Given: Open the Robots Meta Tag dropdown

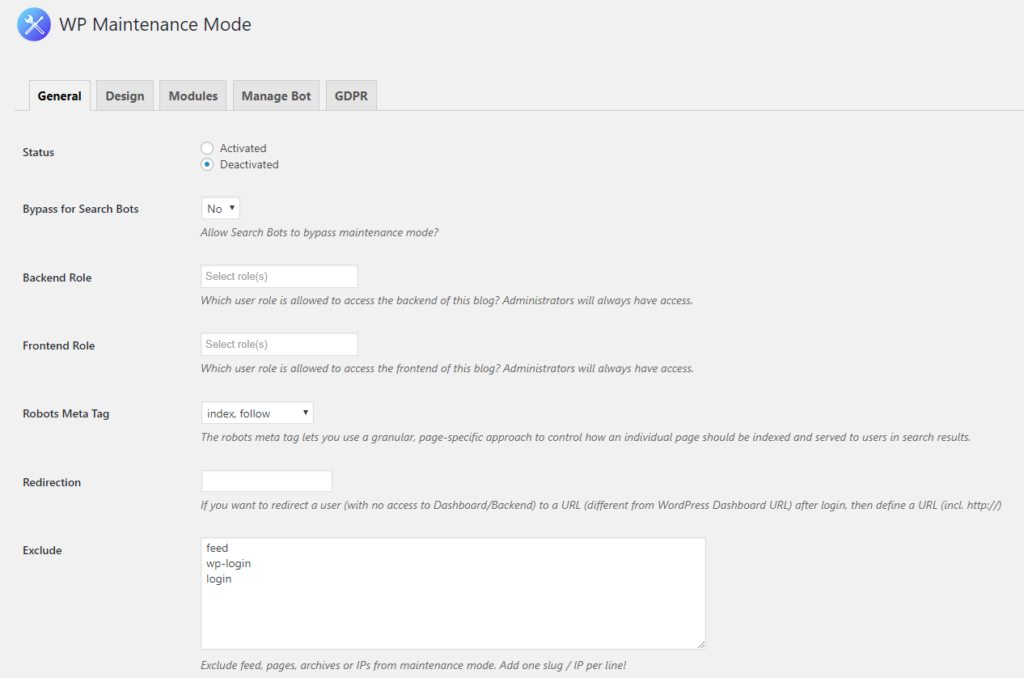Looking at the screenshot, I should pos(257,412).
